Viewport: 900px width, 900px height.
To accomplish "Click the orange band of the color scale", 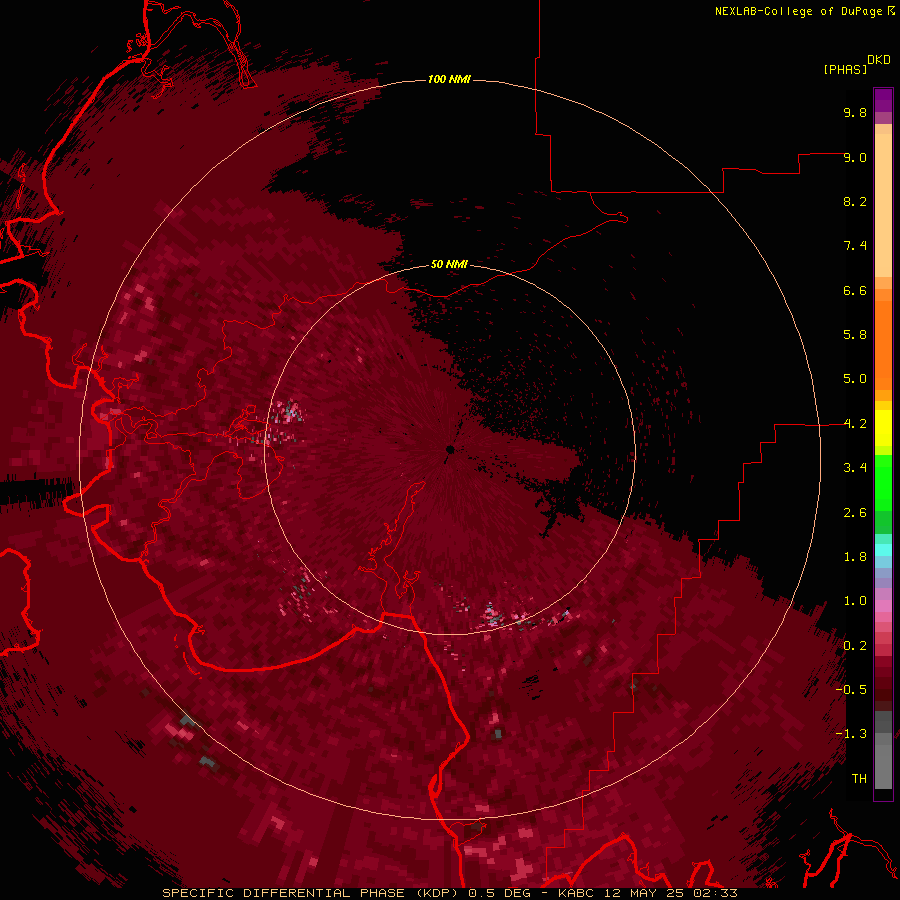I will [x=883, y=346].
